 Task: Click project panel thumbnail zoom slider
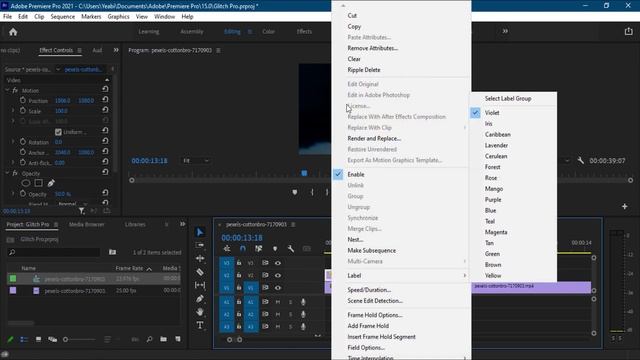point(80,339)
